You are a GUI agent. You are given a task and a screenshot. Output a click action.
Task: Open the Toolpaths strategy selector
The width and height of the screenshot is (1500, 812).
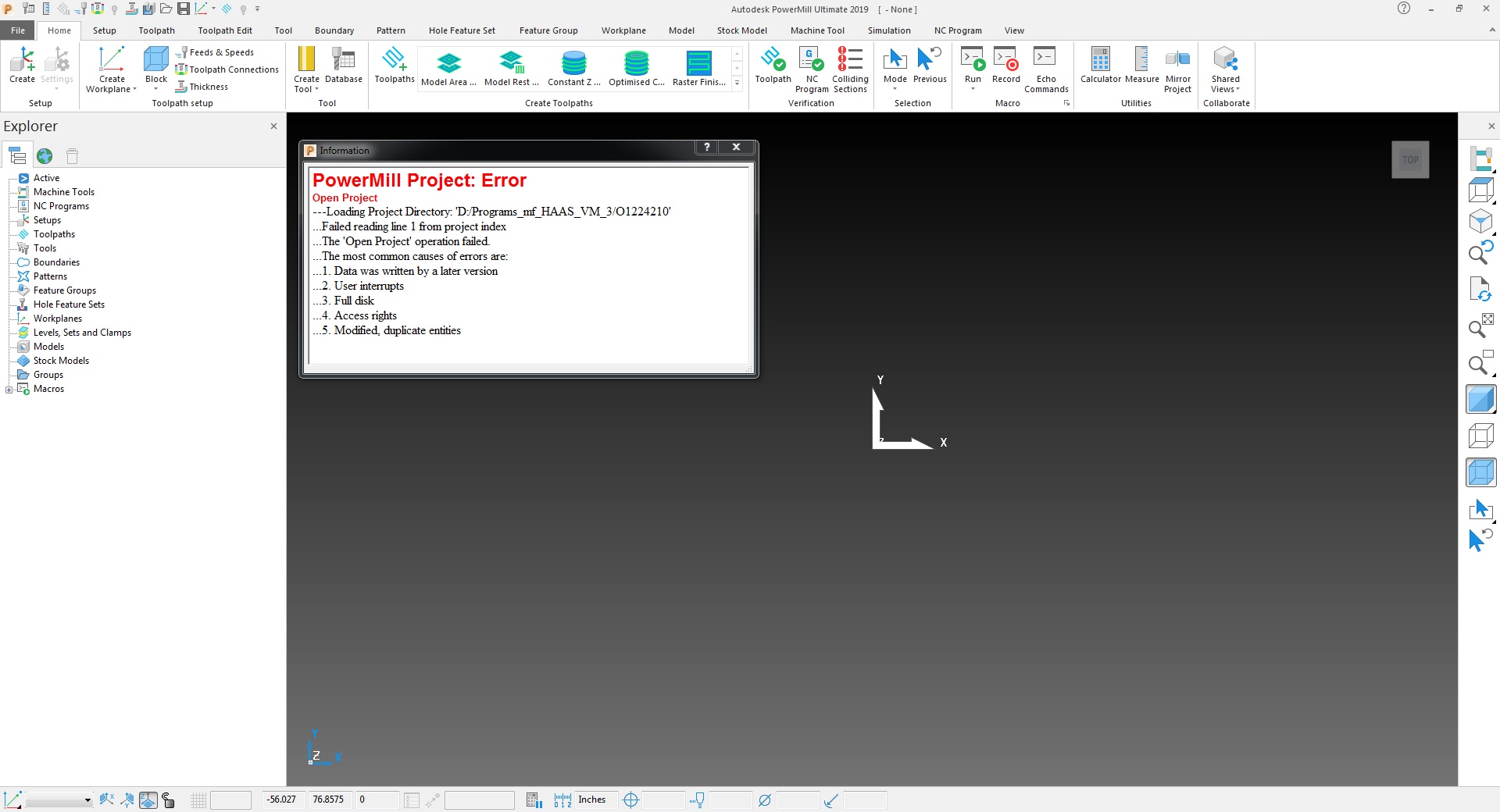395,66
